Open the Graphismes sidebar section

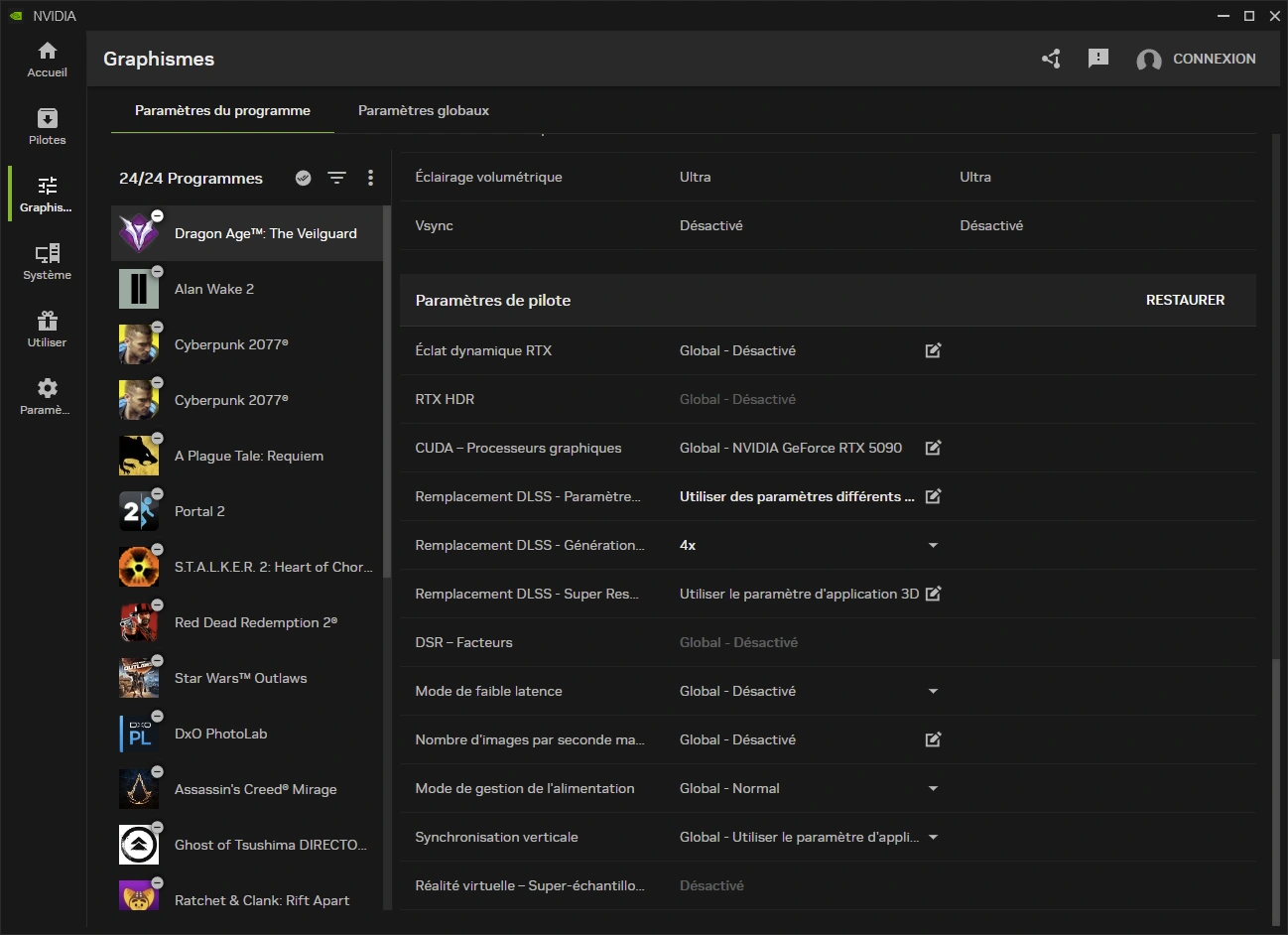pos(47,195)
